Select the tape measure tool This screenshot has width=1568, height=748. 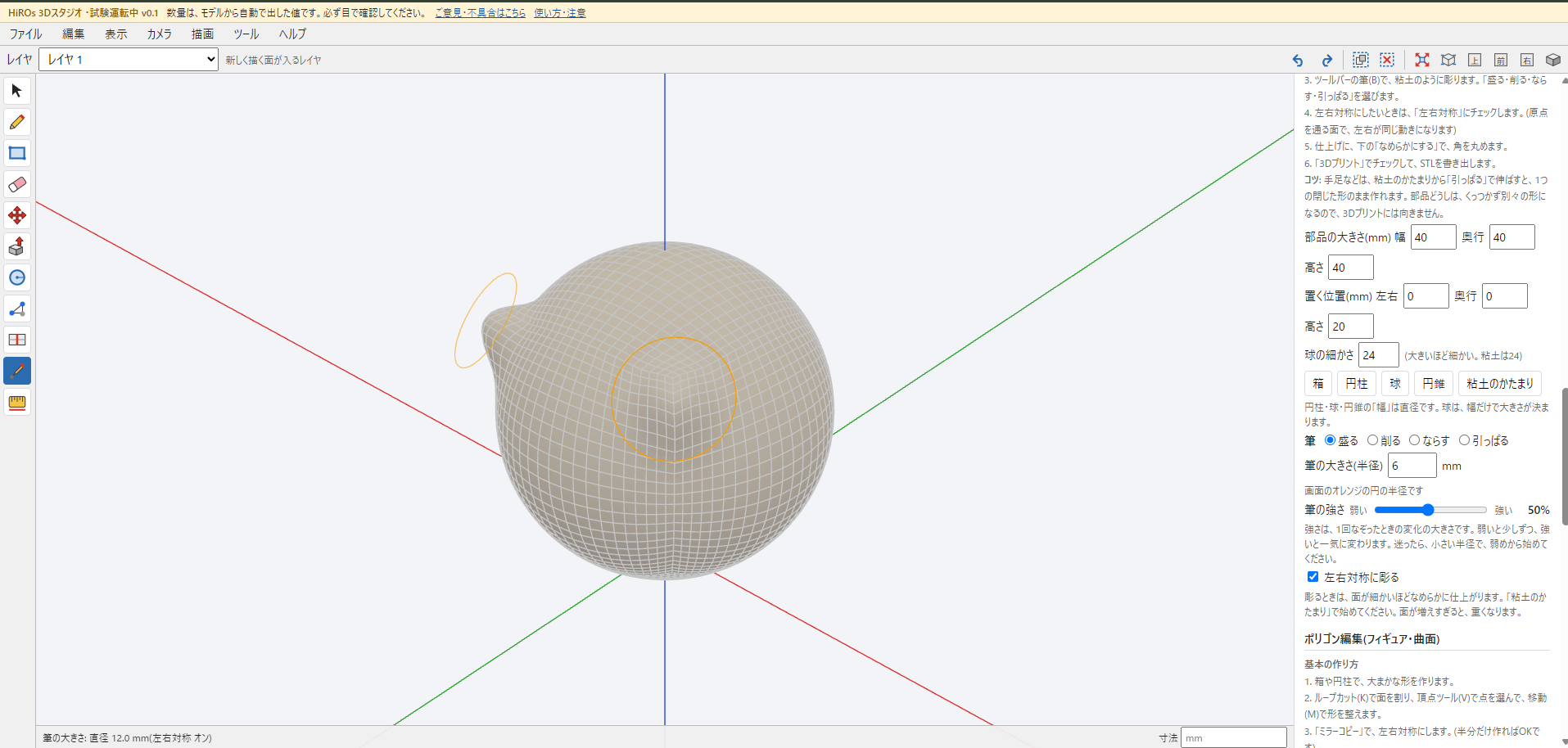(17, 402)
